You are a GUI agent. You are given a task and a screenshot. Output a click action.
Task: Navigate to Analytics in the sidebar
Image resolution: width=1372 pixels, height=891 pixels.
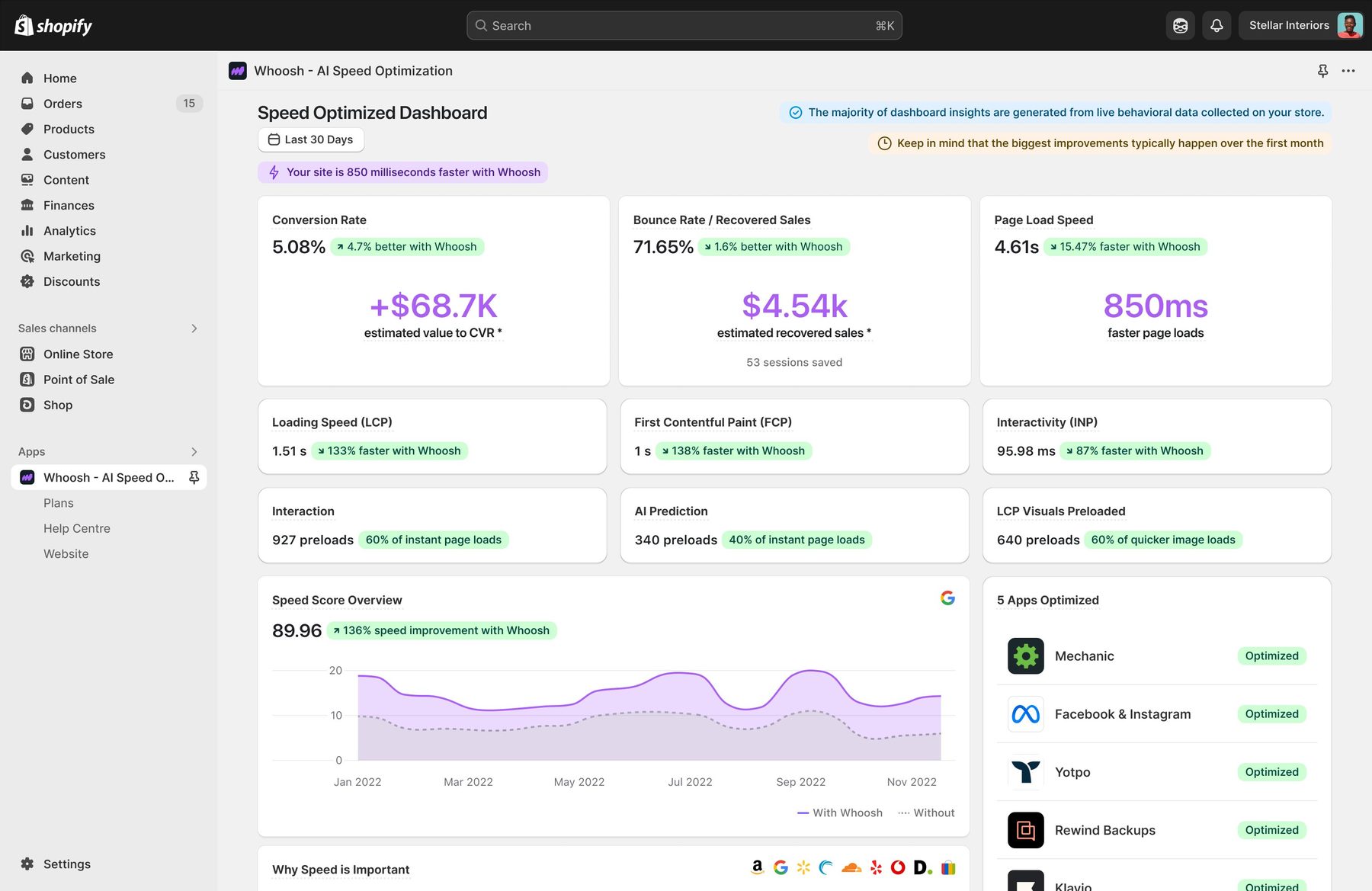(x=69, y=230)
